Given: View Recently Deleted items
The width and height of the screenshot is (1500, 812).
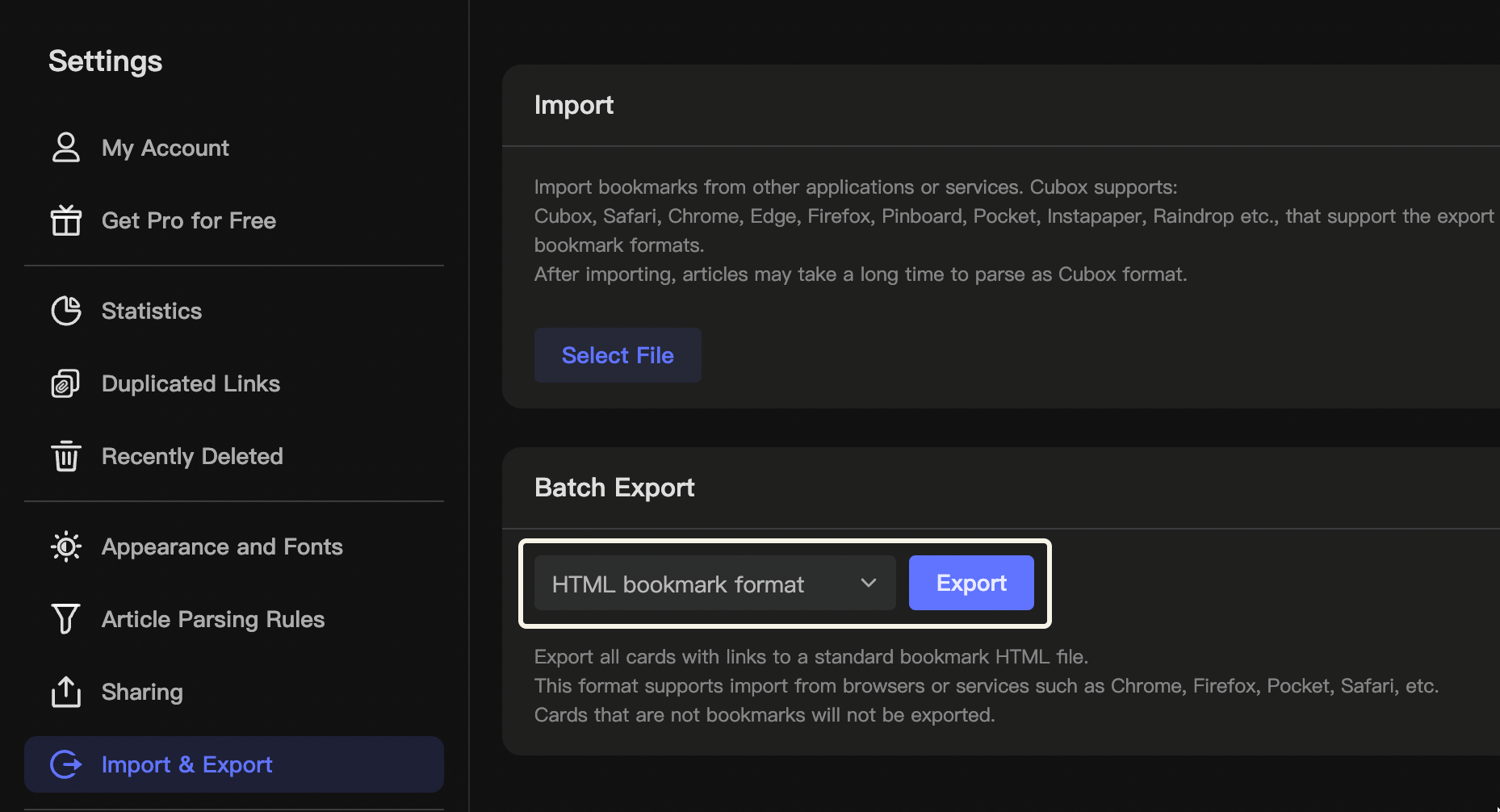Looking at the screenshot, I should coord(234,456).
